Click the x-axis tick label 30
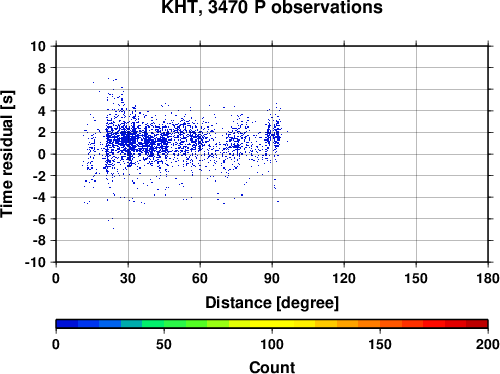500x374 pixels. pos(128,278)
